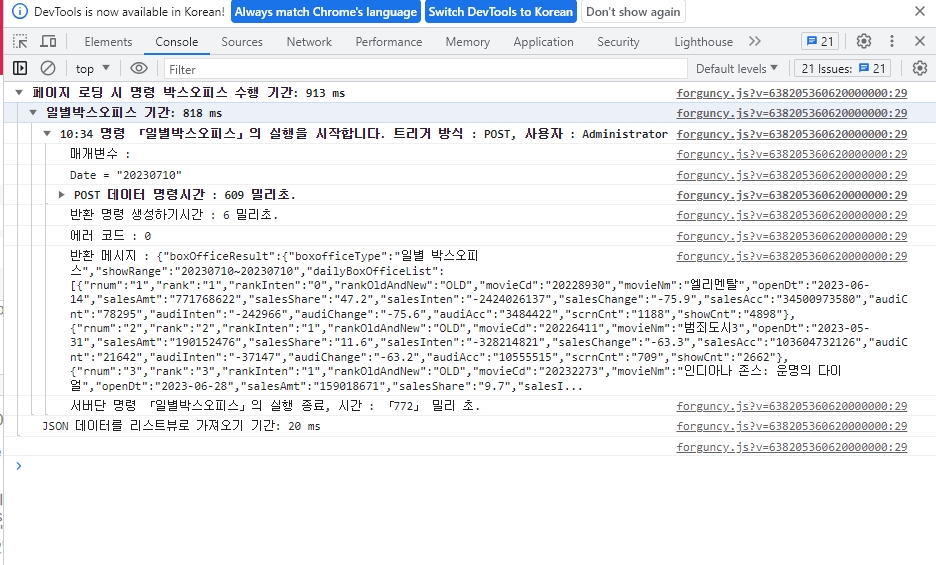Screen dimensions: 936x565
Task: Open live expression eye icon
Action: click(x=139, y=68)
